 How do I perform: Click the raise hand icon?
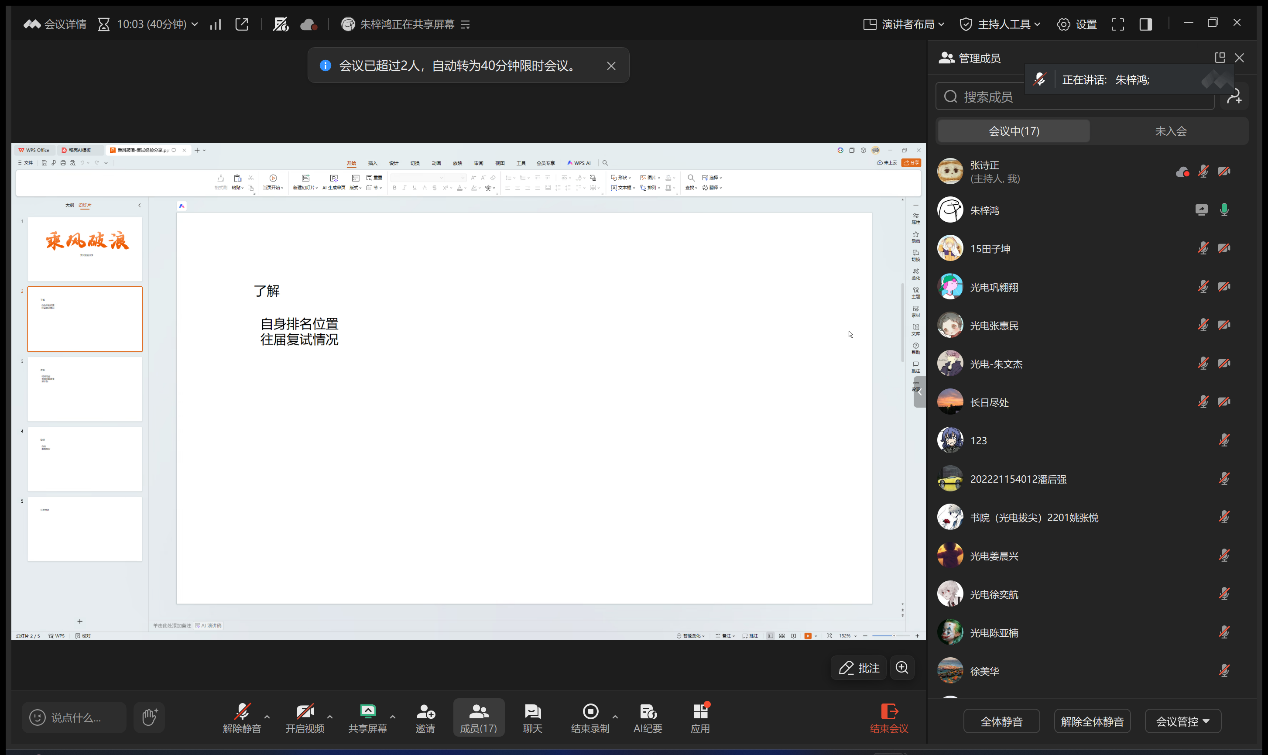tap(150, 716)
